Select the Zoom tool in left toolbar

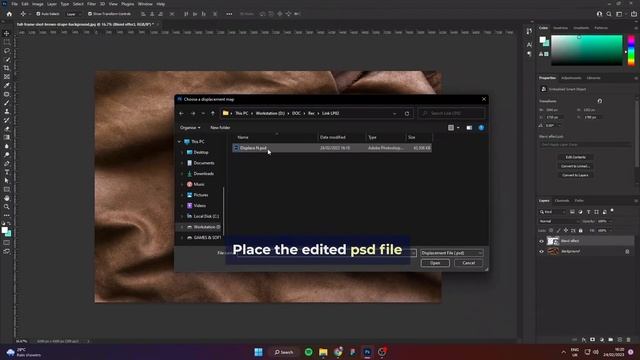click(x=7, y=207)
